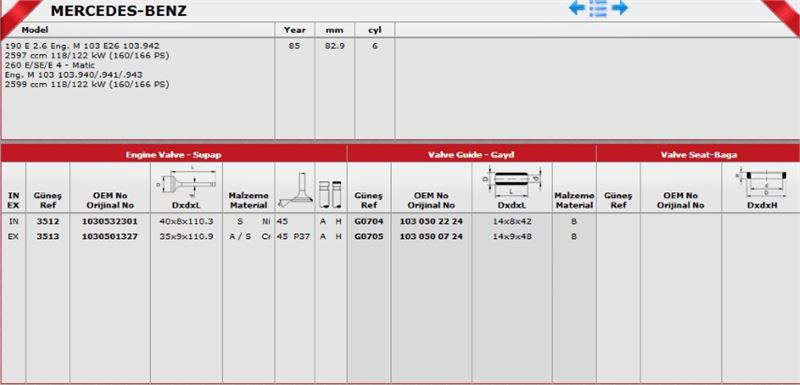Click the '260 E/SE/E 4 - Matic' line
Screen dimensions: 800x385
[49, 65]
